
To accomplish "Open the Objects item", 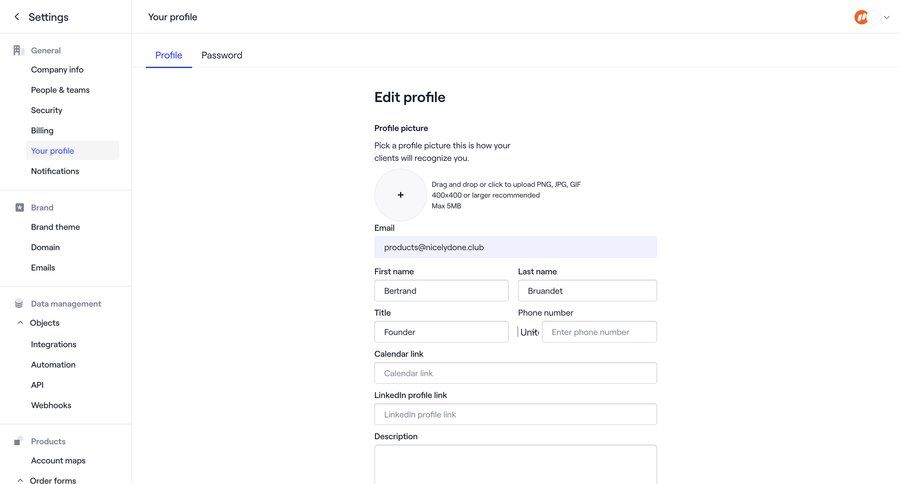I will [x=45, y=323].
